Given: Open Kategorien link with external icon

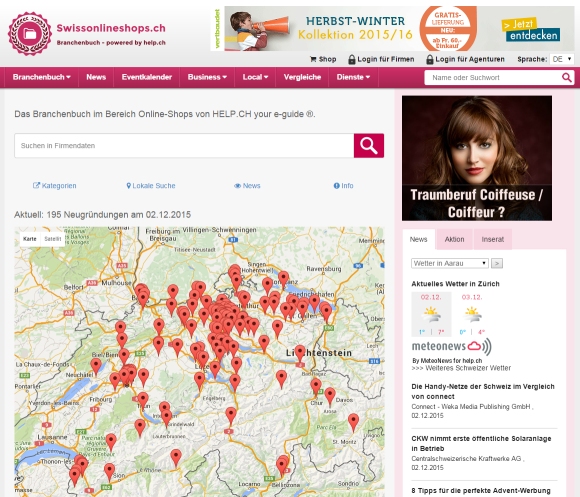Looking at the screenshot, I should [54, 186].
